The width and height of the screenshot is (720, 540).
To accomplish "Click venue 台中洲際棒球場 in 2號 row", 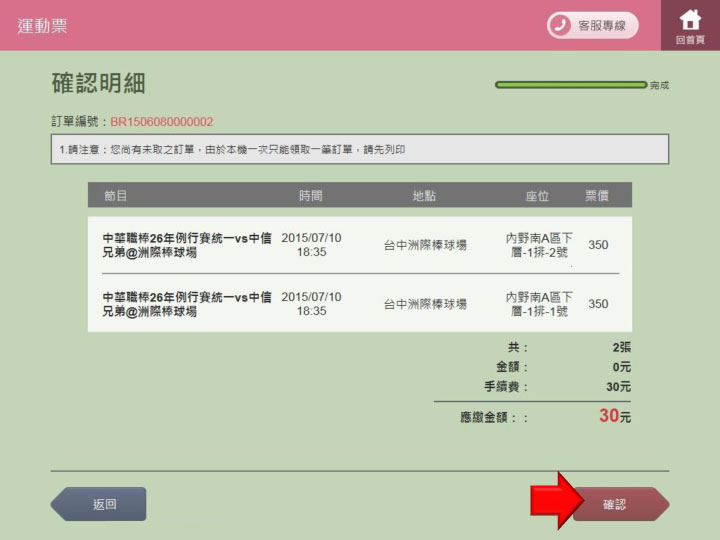I will pyautogui.click(x=425, y=245).
